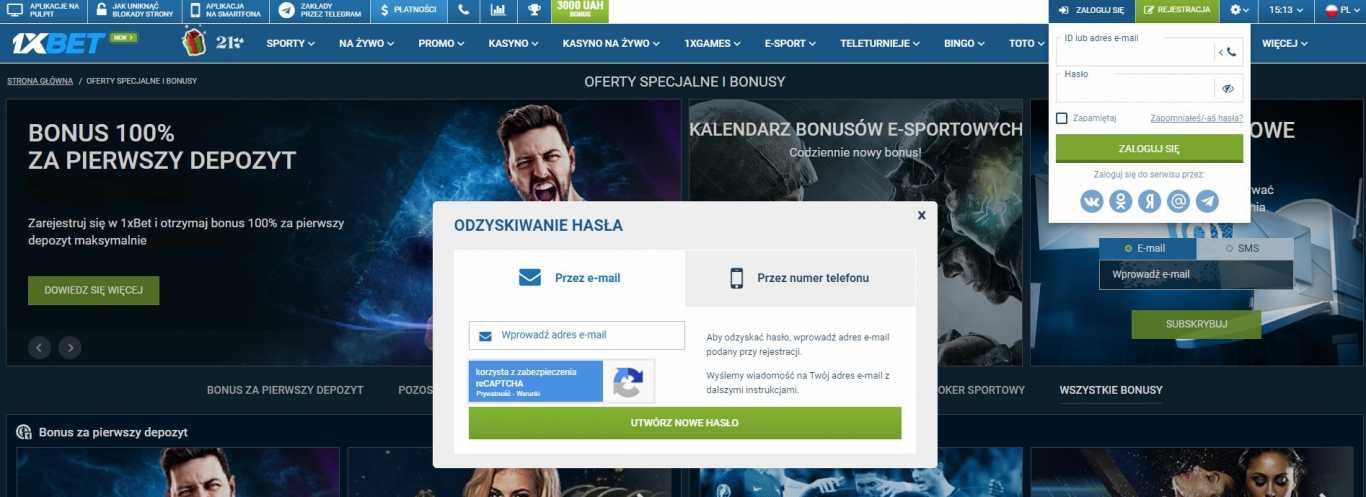The image size is (1366, 497).
Task: Expand the NA ŻYWO menu
Action: tap(366, 44)
